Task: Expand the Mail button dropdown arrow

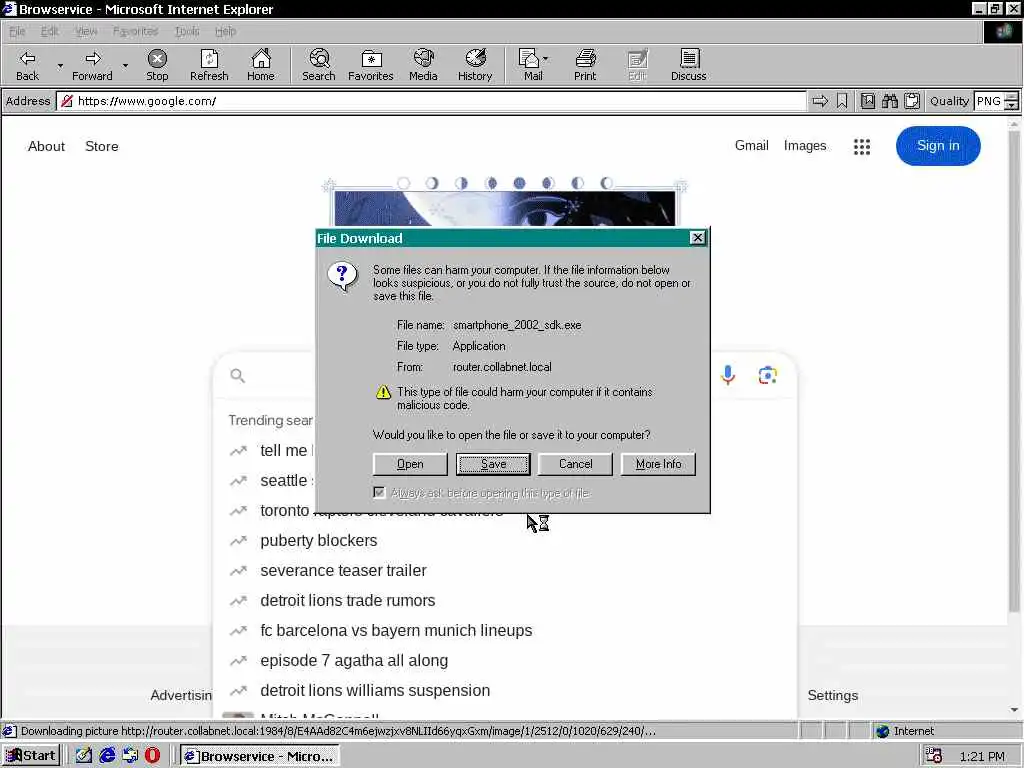Action: 545,59
